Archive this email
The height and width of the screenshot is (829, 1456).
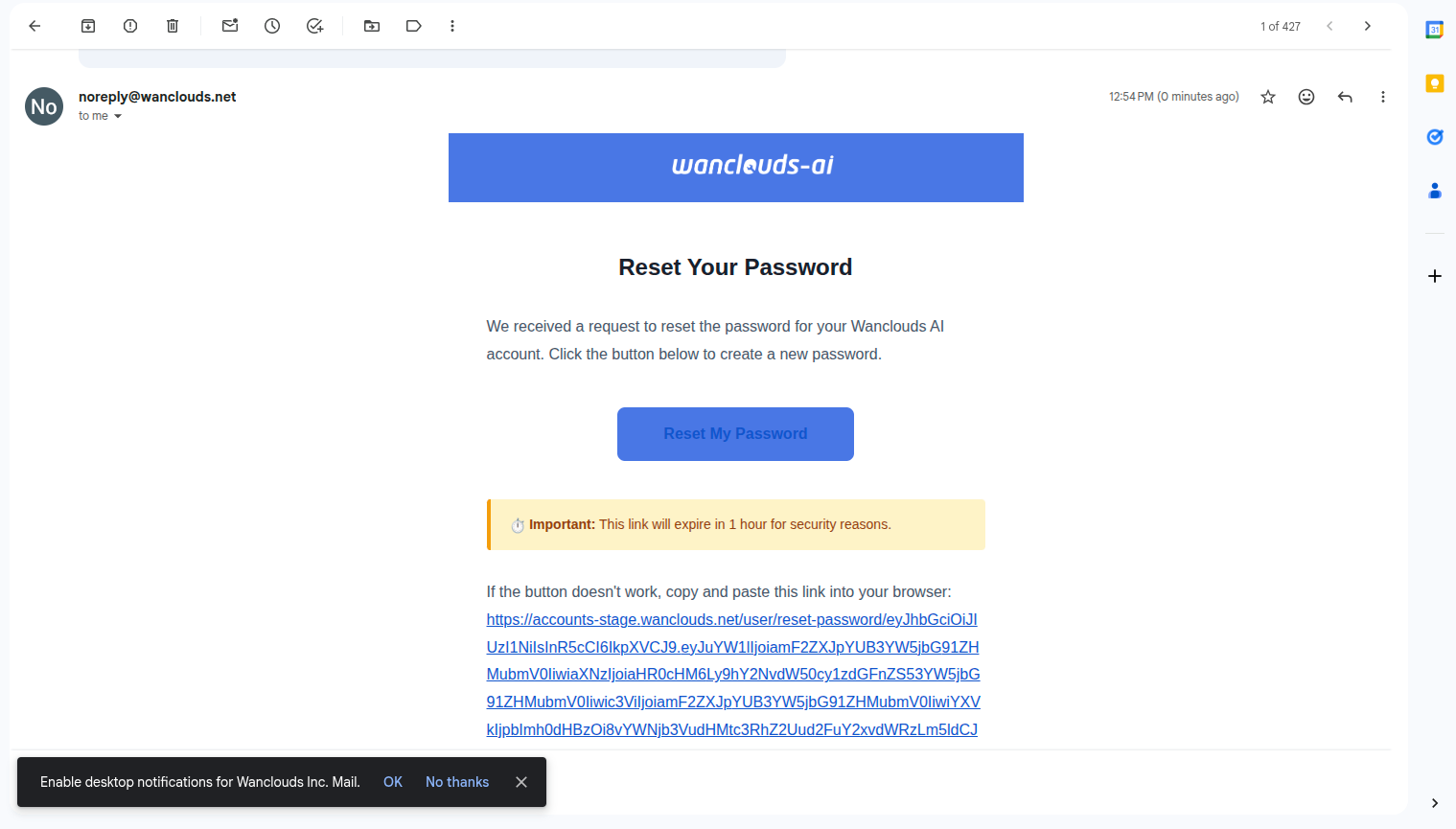tap(88, 26)
